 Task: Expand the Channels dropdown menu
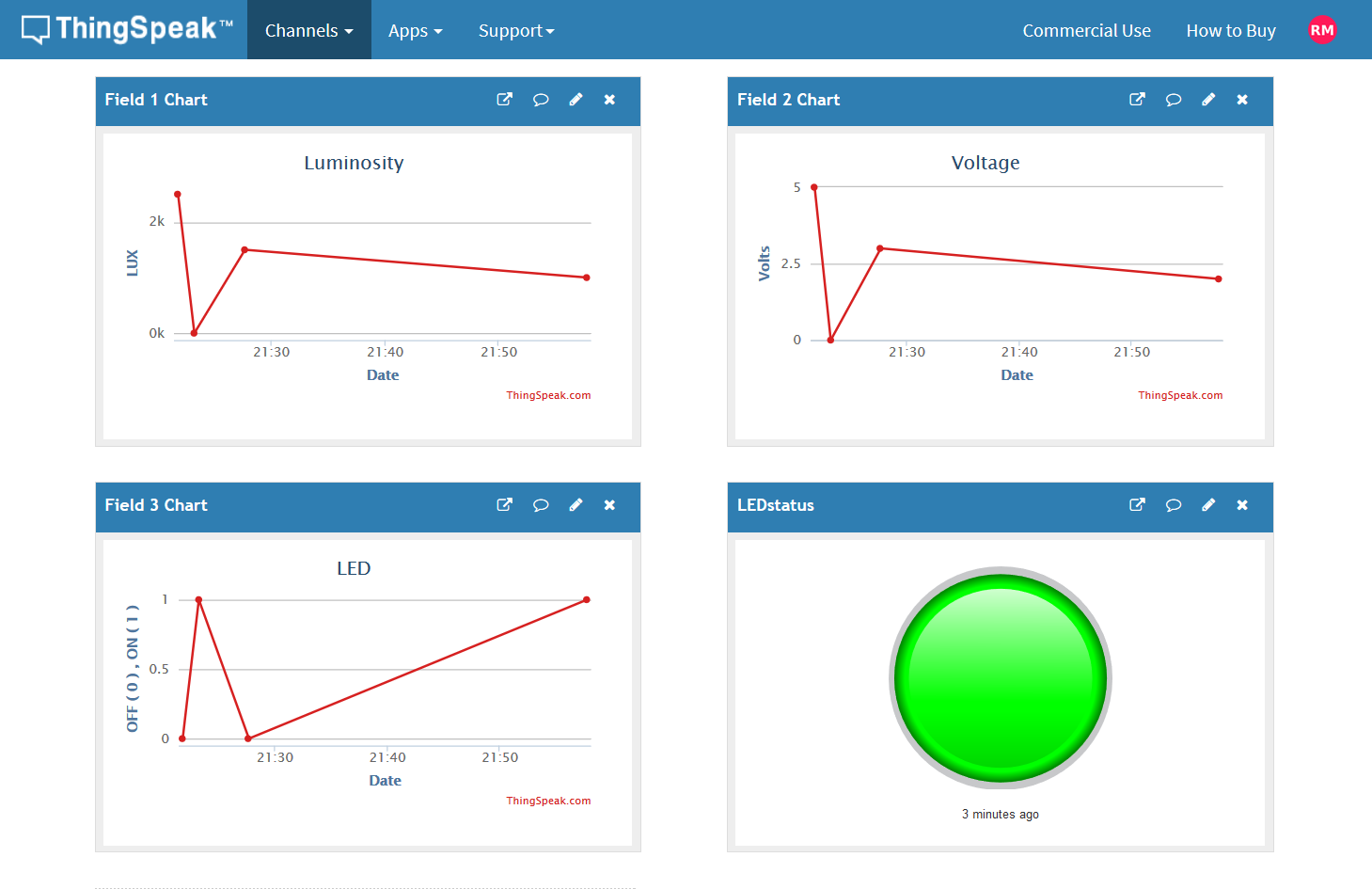point(309,30)
